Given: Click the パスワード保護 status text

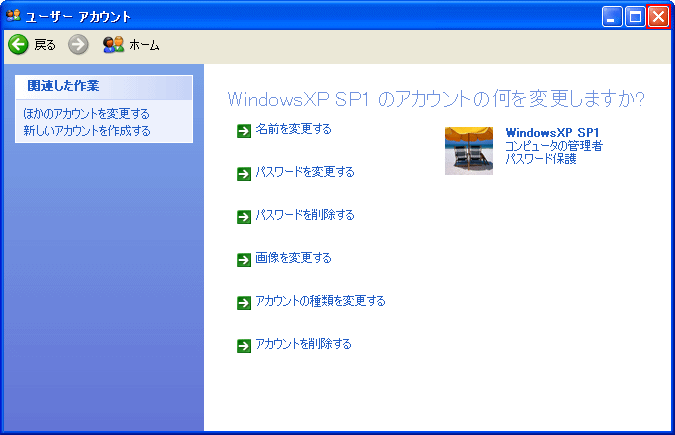Looking at the screenshot, I should pyautogui.click(x=541, y=159).
